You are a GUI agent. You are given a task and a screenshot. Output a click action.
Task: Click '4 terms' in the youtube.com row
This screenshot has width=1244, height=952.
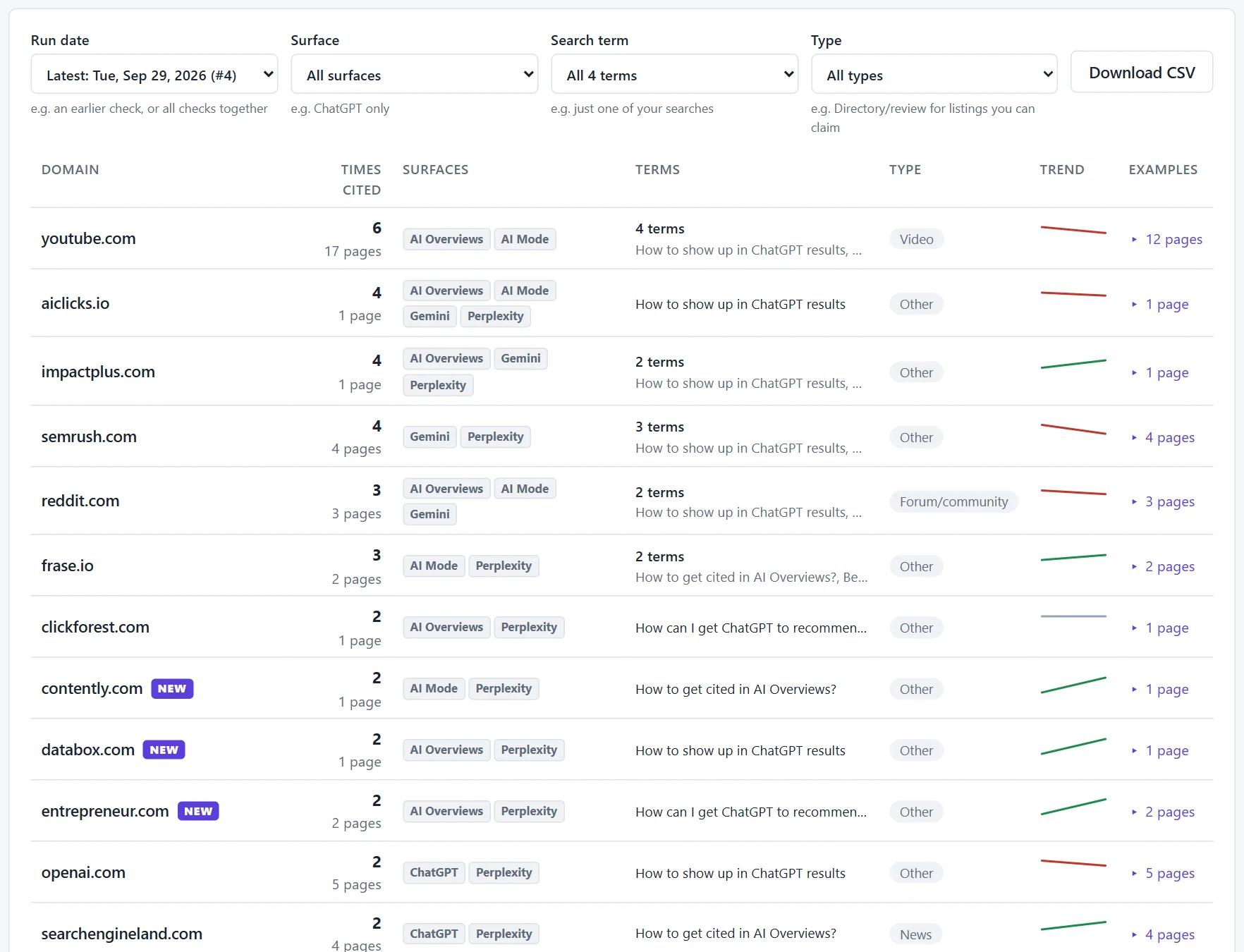[x=660, y=229]
